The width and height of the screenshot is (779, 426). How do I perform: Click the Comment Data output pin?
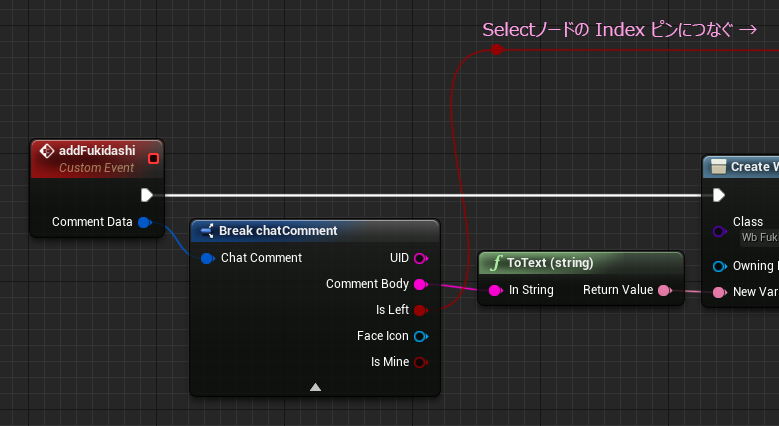(145, 222)
